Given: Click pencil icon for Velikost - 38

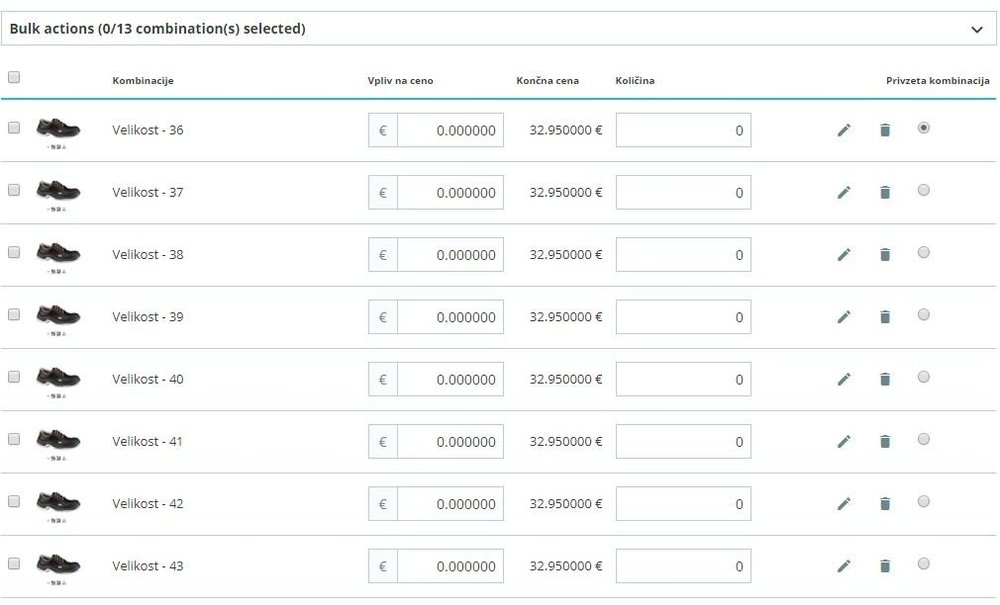Looking at the screenshot, I should [x=844, y=255].
